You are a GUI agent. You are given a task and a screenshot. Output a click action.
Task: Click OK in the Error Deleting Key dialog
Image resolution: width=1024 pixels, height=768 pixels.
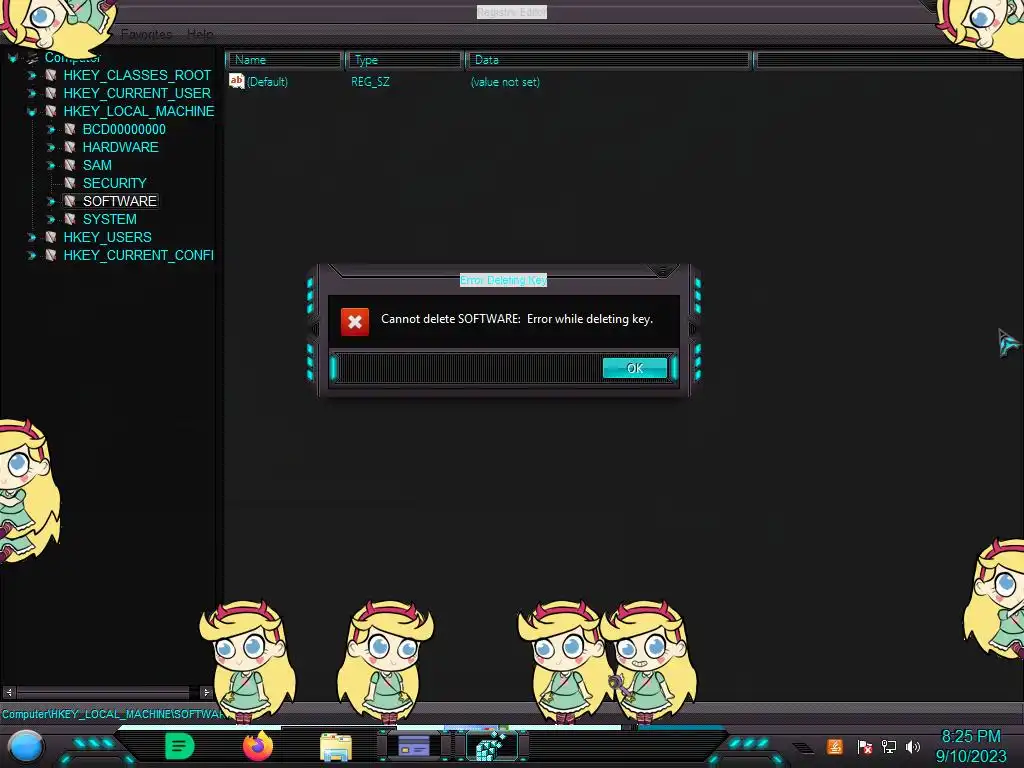[x=635, y=368]
